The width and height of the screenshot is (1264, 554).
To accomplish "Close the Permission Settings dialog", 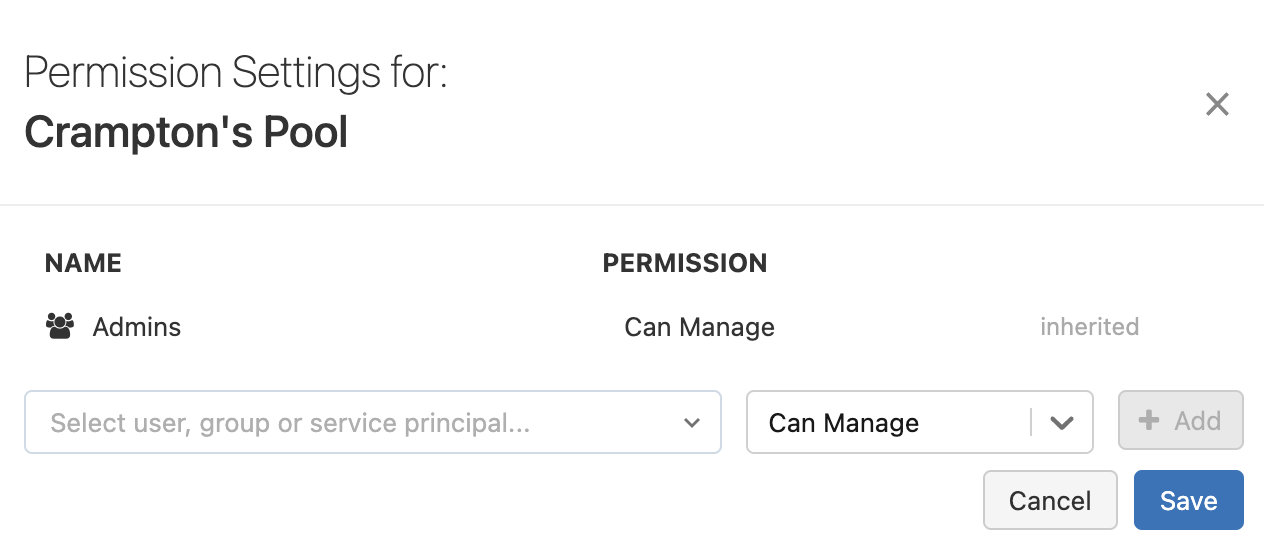I will [1217, 104].
